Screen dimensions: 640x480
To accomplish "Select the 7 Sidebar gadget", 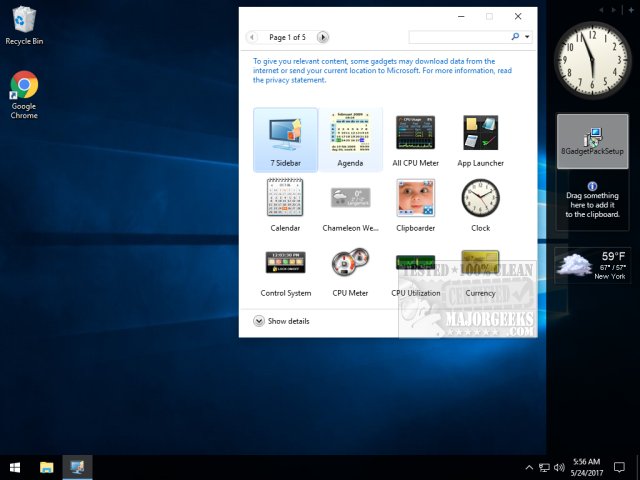I will 285,138.
